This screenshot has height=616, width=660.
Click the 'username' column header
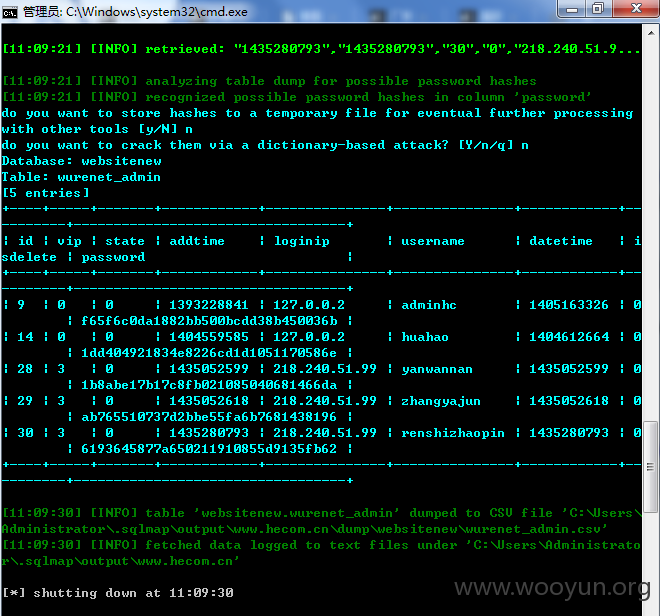click(433, 241)
